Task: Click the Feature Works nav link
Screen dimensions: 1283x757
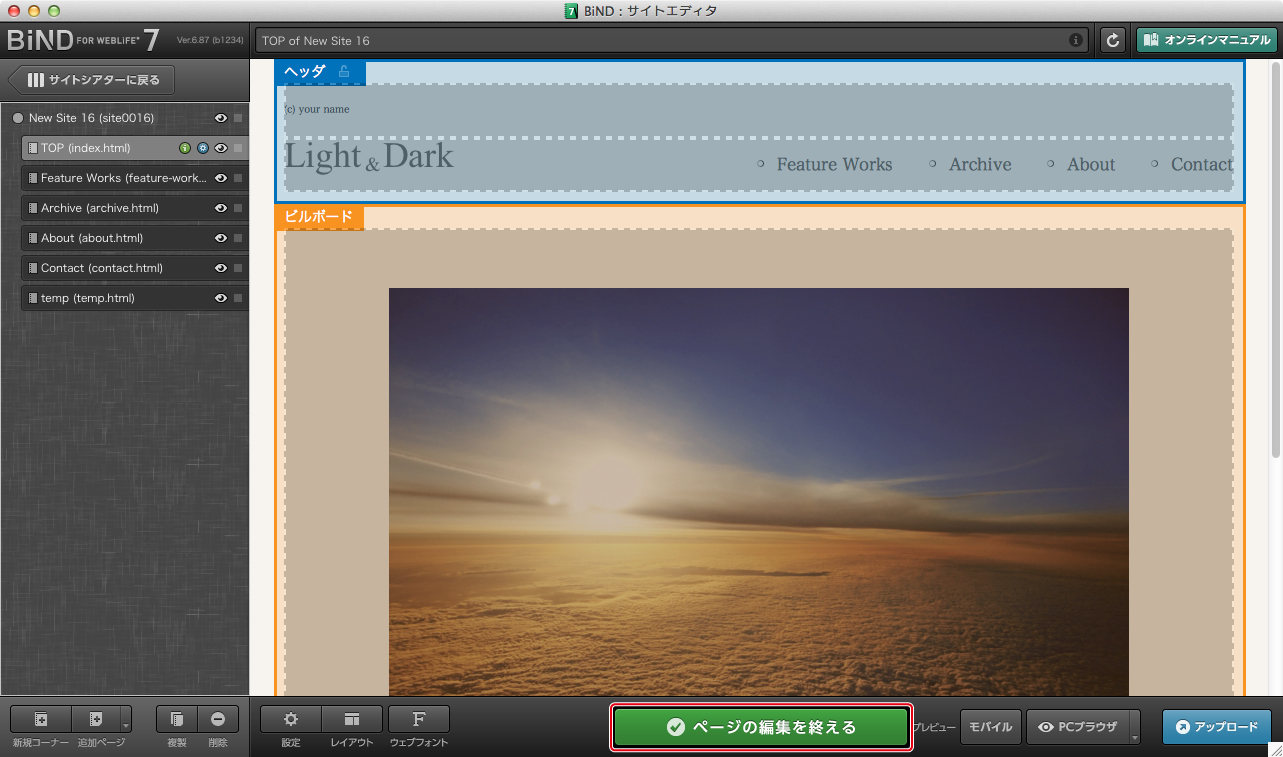Action: pyautogui.click(x=834, y=164)
